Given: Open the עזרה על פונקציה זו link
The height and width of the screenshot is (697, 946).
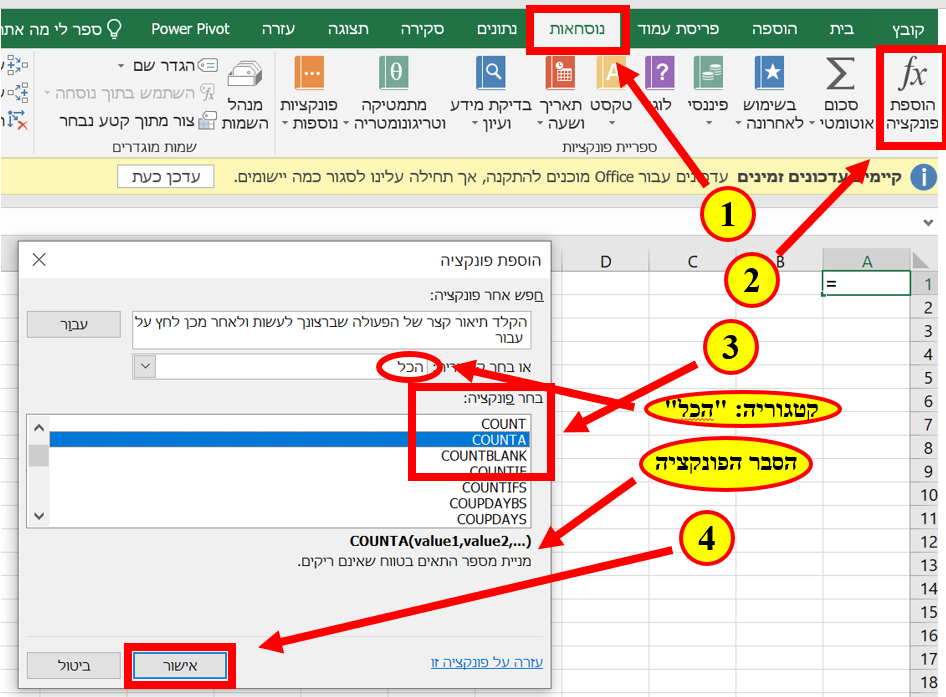Looking at the screenshot, I should coord(487,662).
